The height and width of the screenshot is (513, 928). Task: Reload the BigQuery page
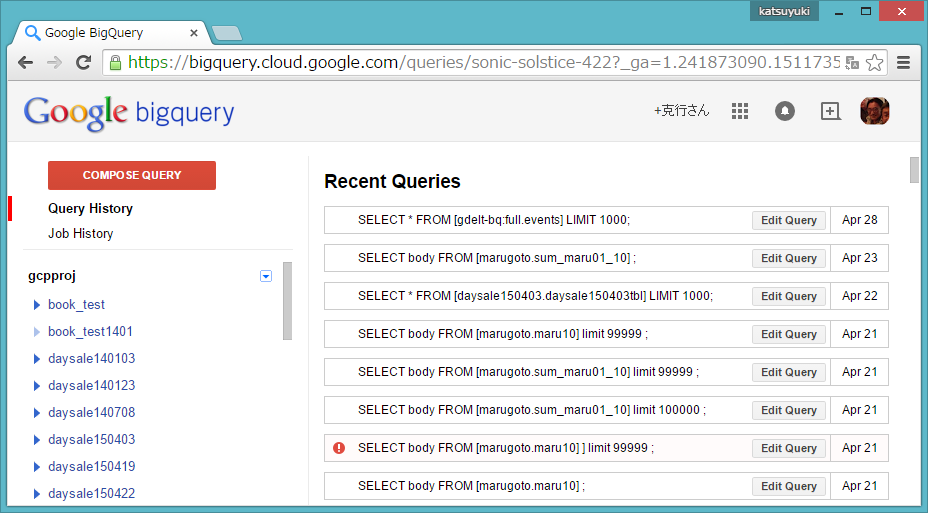coord(83,62)
